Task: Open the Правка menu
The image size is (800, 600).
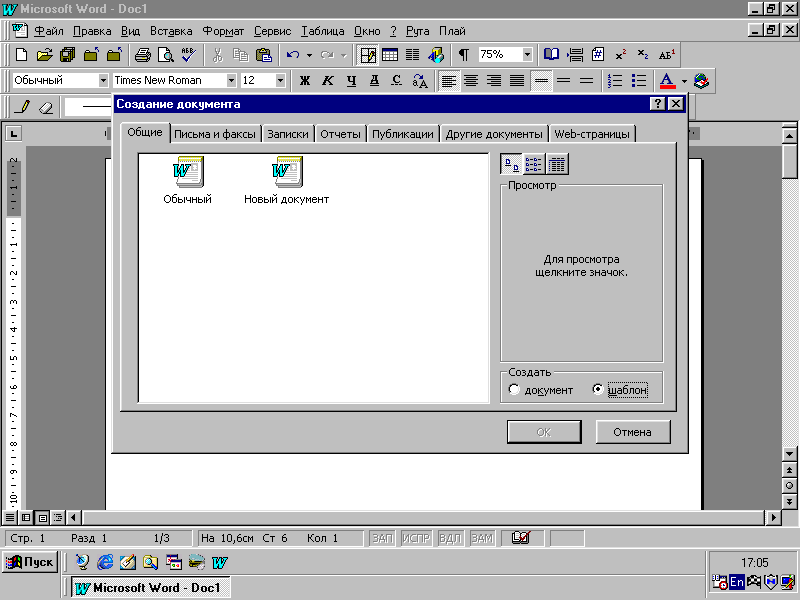Action: tap(92, 31)
